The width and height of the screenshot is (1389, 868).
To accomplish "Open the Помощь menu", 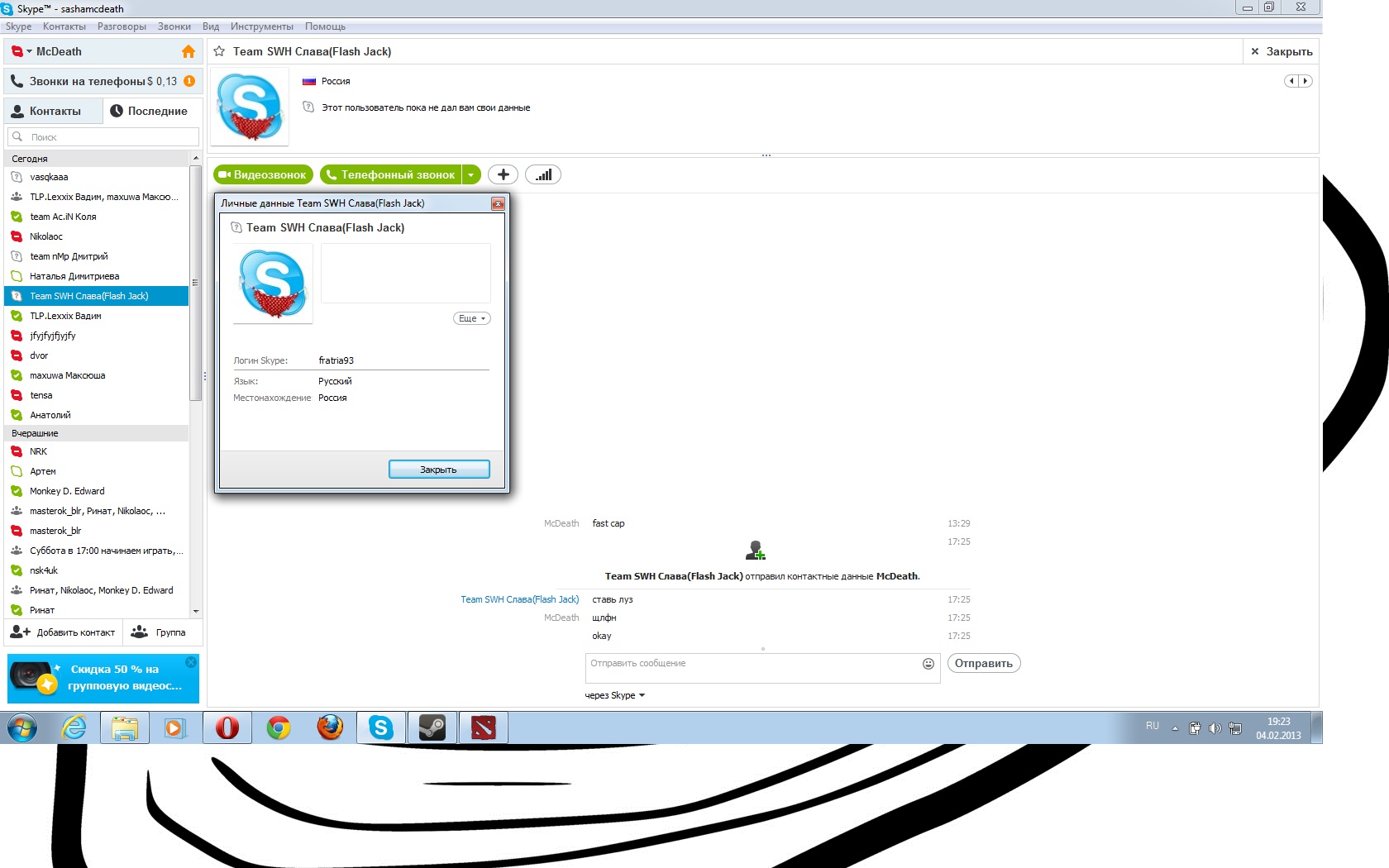I will [x=325, y=26].
